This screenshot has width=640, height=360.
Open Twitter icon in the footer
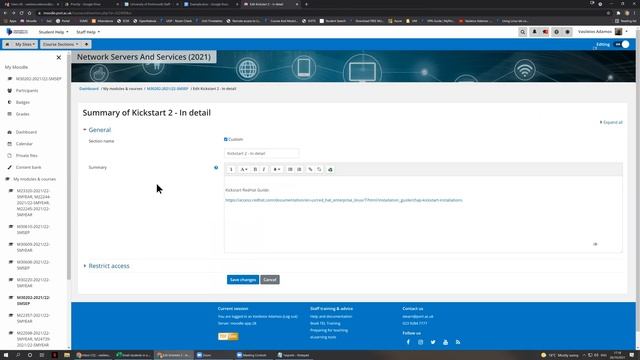pos(433,342)
